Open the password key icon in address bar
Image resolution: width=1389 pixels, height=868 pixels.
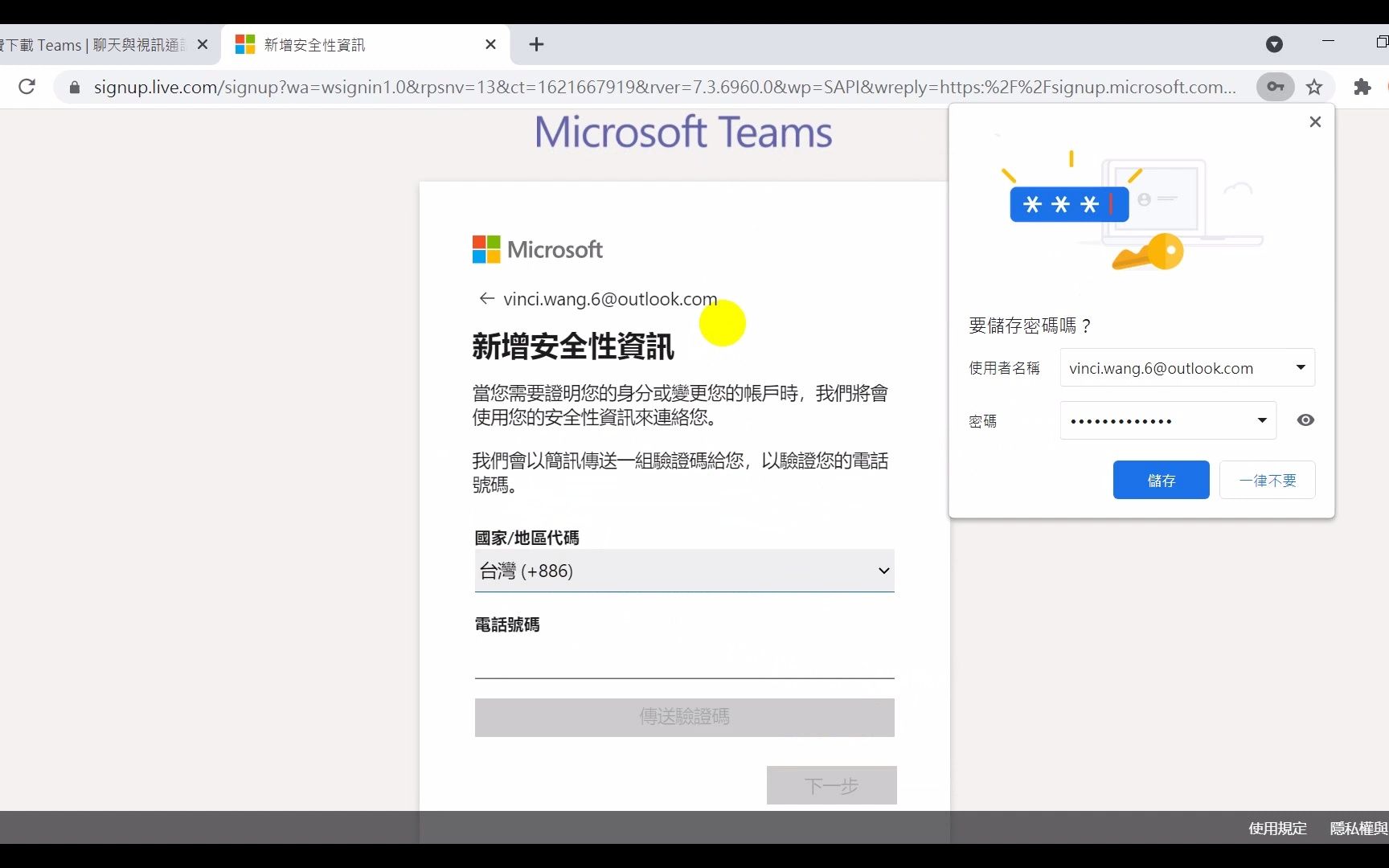1276,87
